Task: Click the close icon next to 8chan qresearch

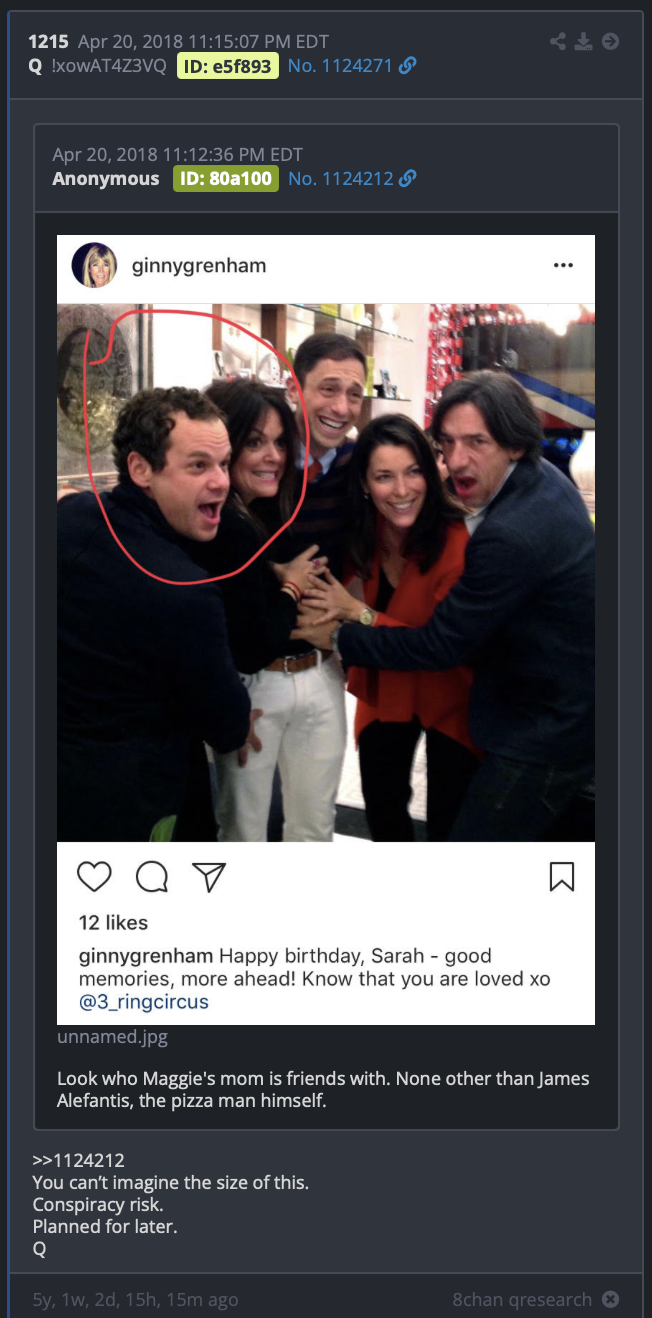Action: coord(610,1300)
